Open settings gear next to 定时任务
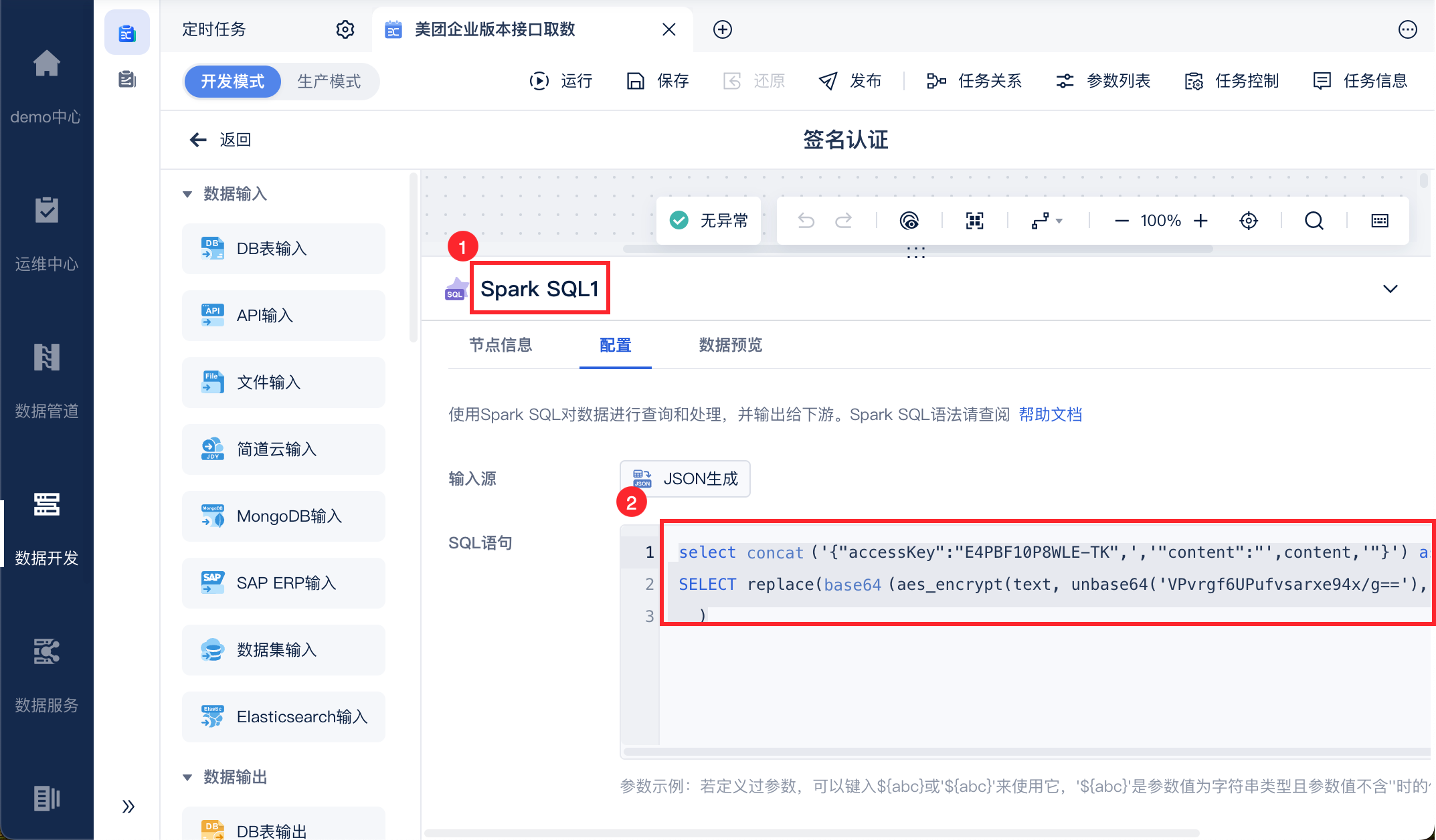 click(x=345, y=29)
